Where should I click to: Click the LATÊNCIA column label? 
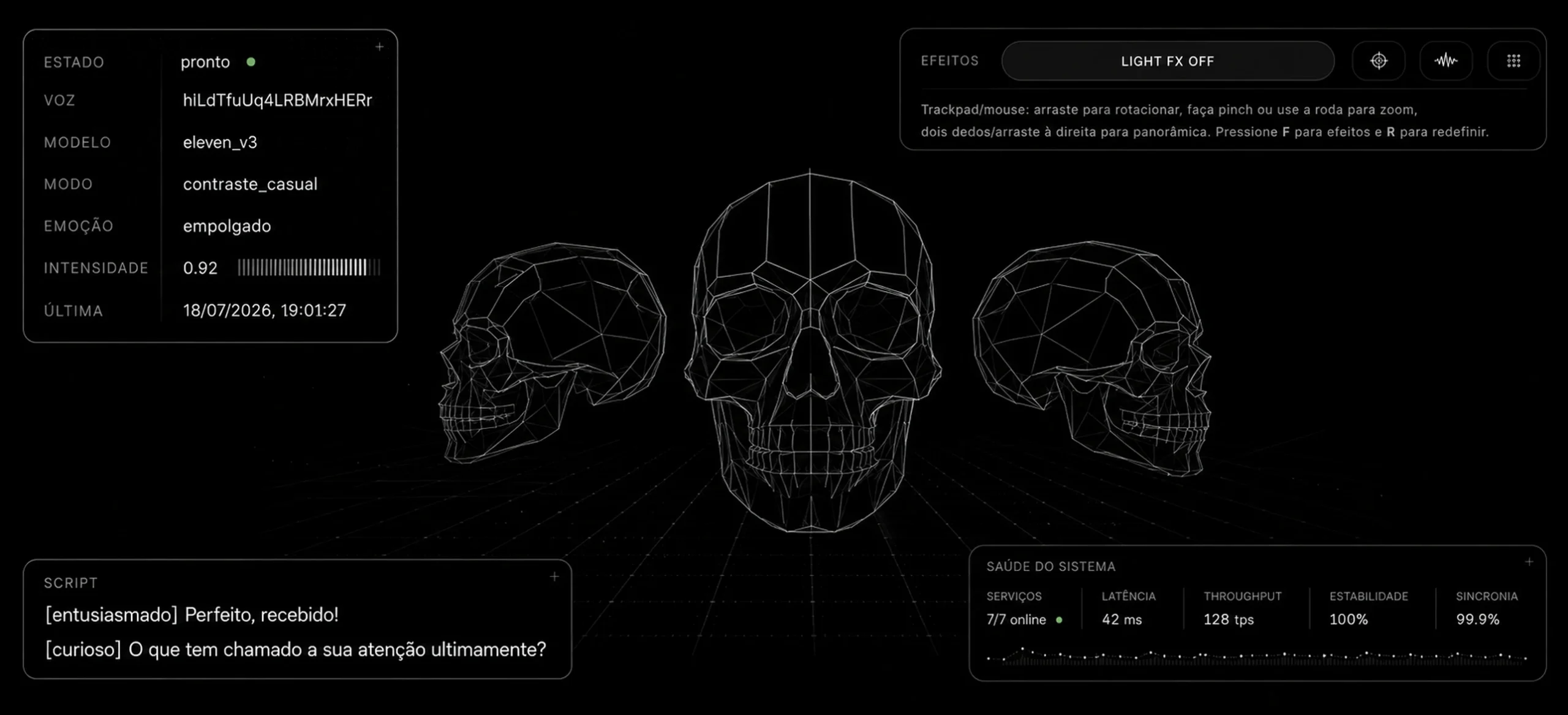(x=1128, y=596)
